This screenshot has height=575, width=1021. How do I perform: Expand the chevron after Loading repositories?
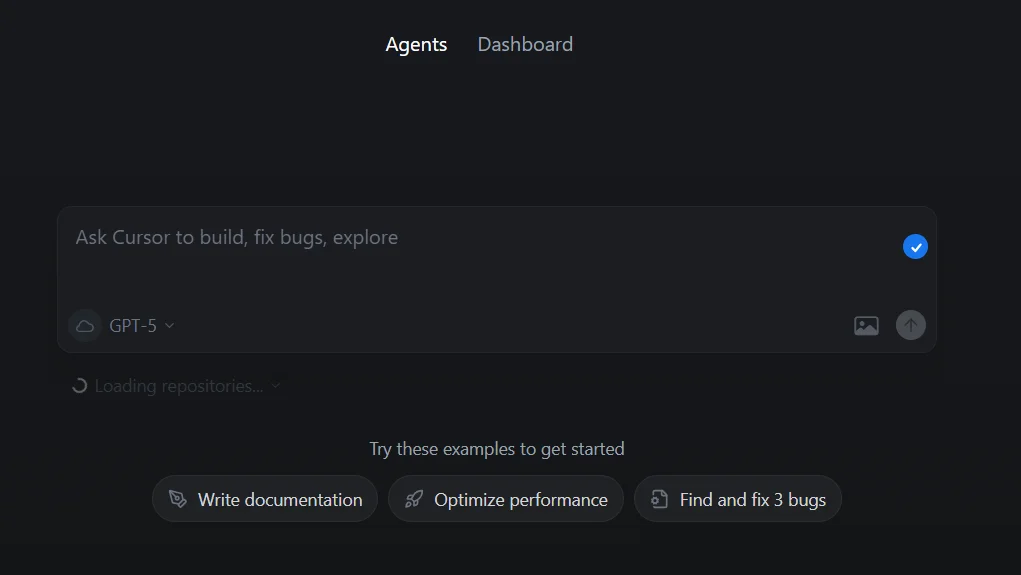coord(276,386)
